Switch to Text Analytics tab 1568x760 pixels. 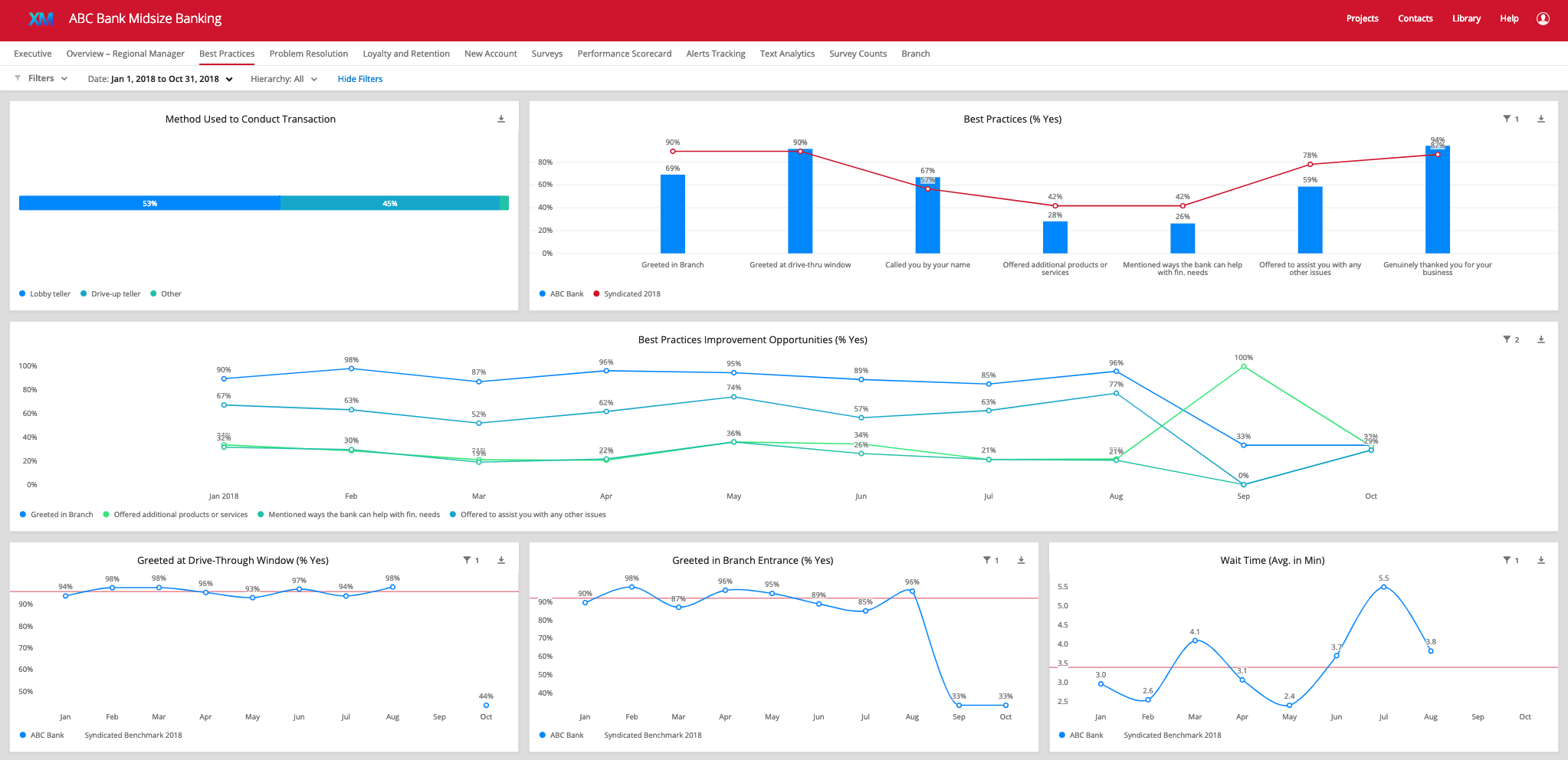click(x=787, y=54)
